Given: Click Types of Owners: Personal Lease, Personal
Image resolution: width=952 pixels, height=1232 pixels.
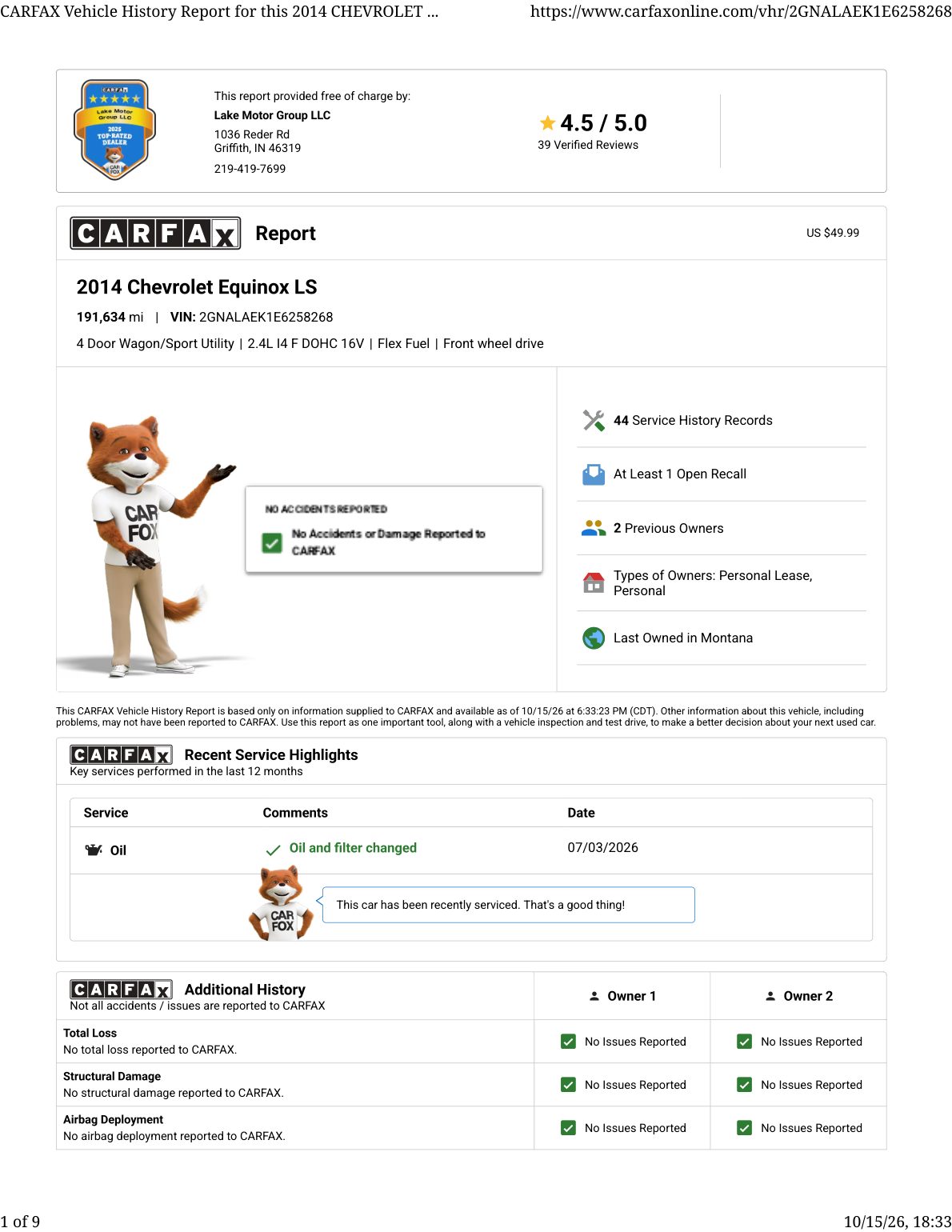Looking at the screenshot, I should [713, 583].
